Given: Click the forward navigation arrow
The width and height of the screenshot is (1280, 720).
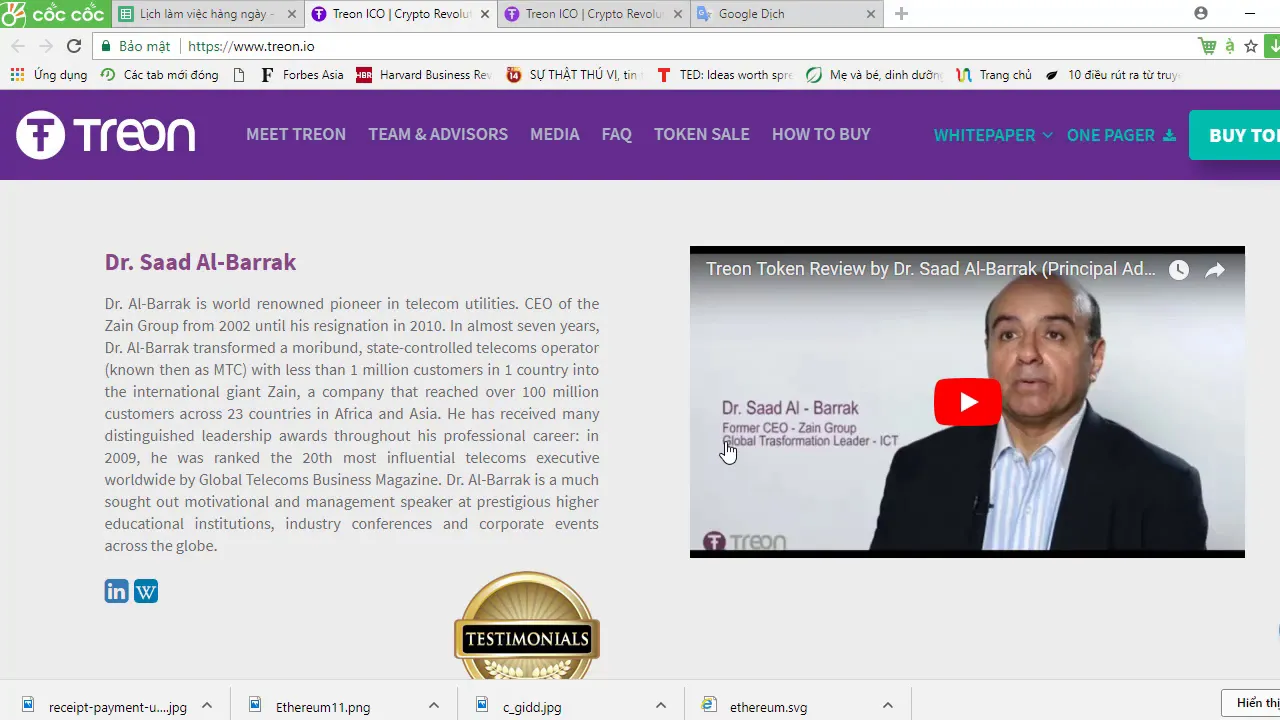Looking at the screenshot, I should coord(46,46).
